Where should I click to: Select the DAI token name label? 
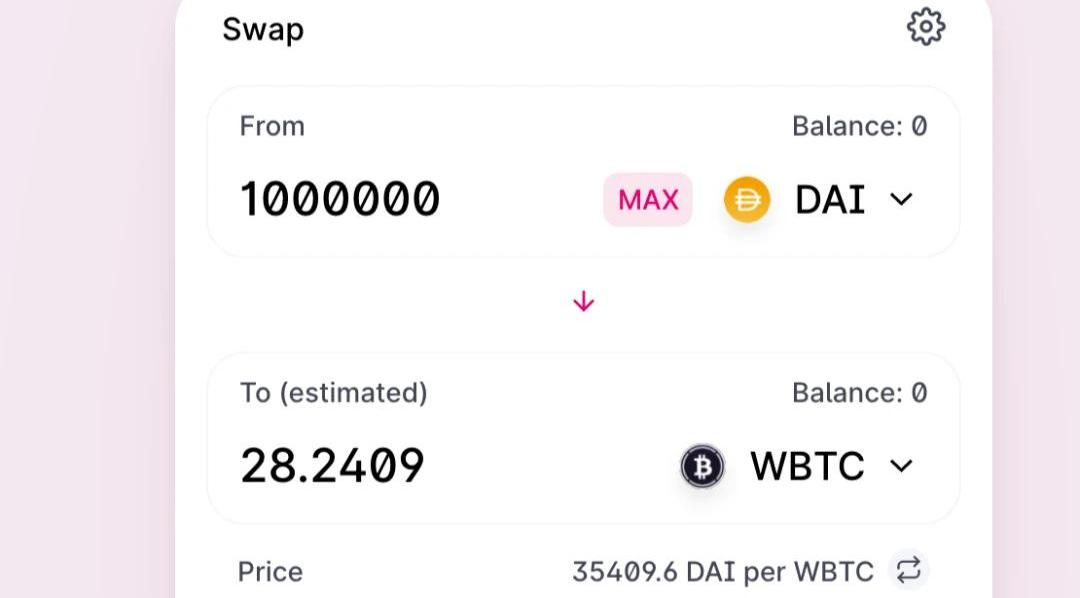tap(830, 199)
